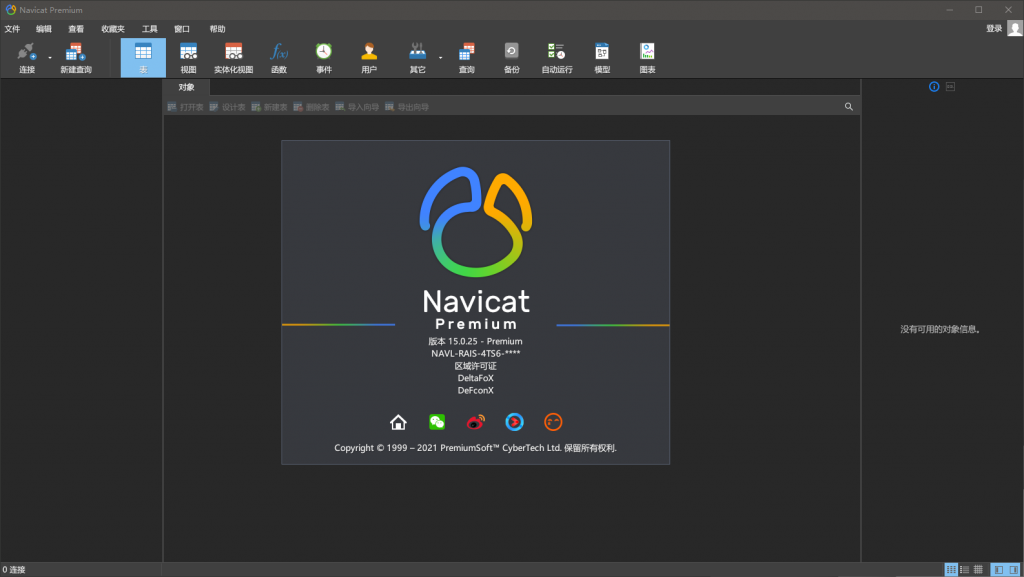This screenshot has height=577, width=1024.
Task: Click the 删除表 (Delete Table) button
Action: pyautogui.click(x=311, y=107)
